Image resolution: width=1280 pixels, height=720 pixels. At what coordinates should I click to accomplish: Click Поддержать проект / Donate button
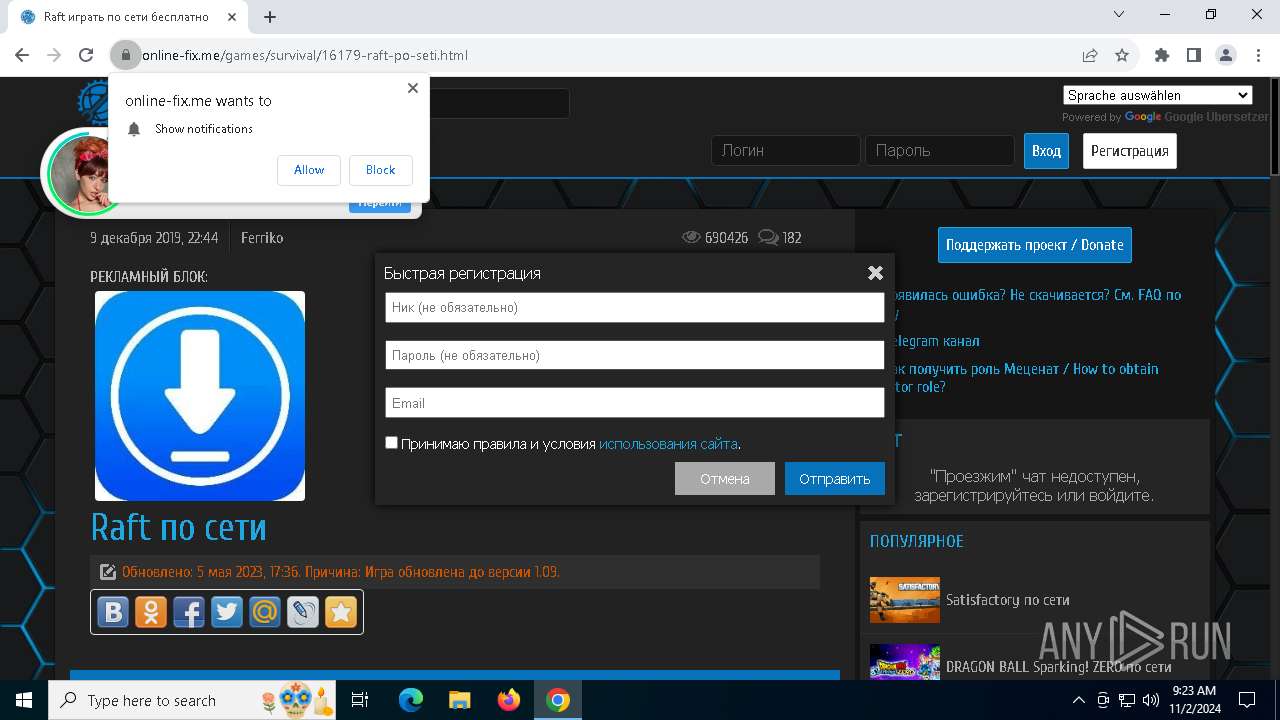tap(1035, 245)
